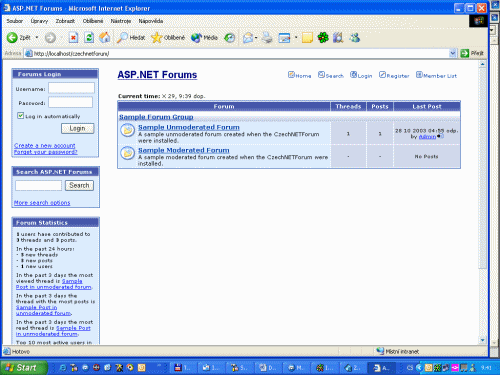Image resolution: width=500 pixels, height=375 pixels.
Task: Click the Print toolbar icon
Action: [267, 38]
